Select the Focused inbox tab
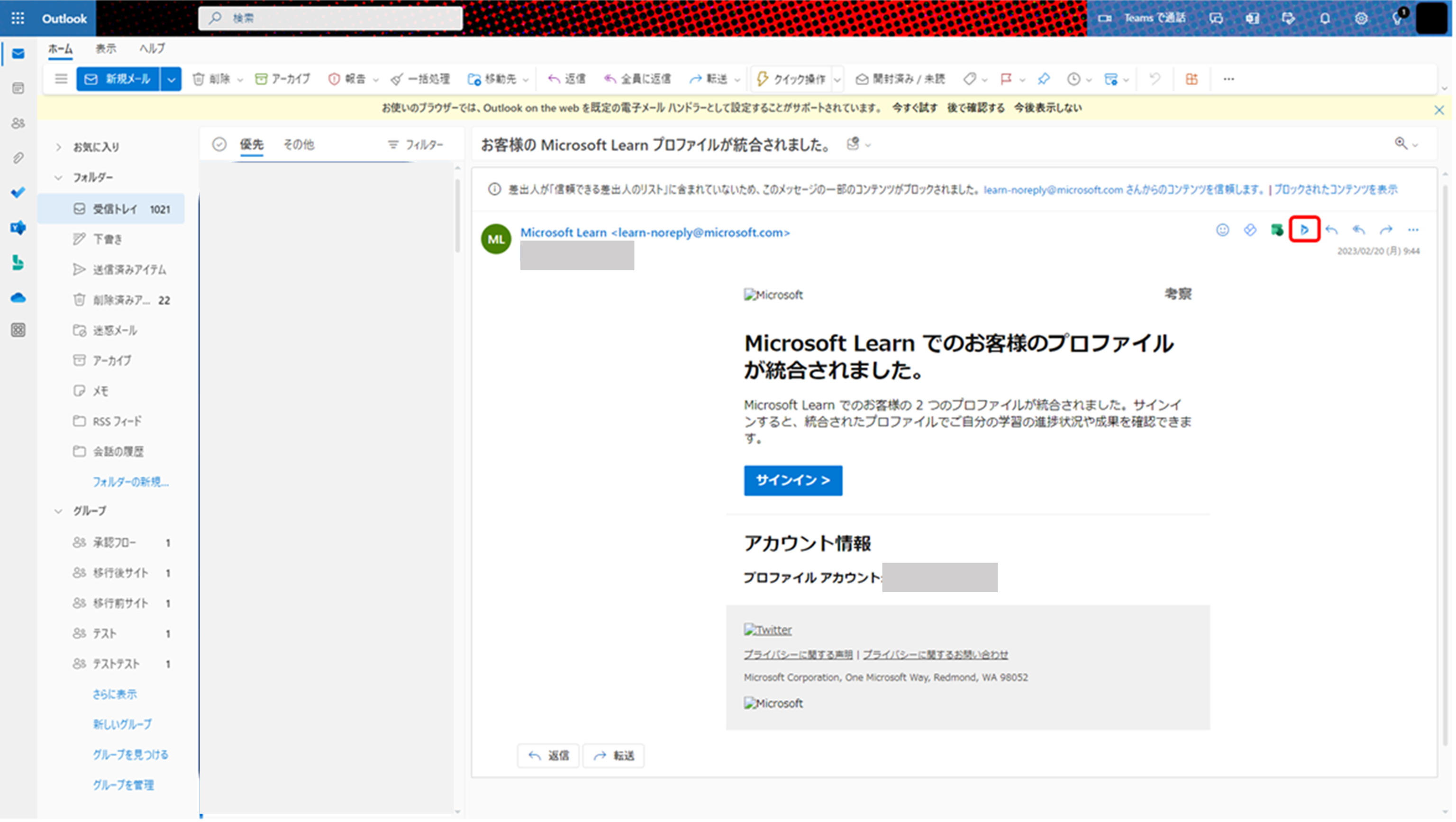The image size is (1456, 822). pos(252,145)
